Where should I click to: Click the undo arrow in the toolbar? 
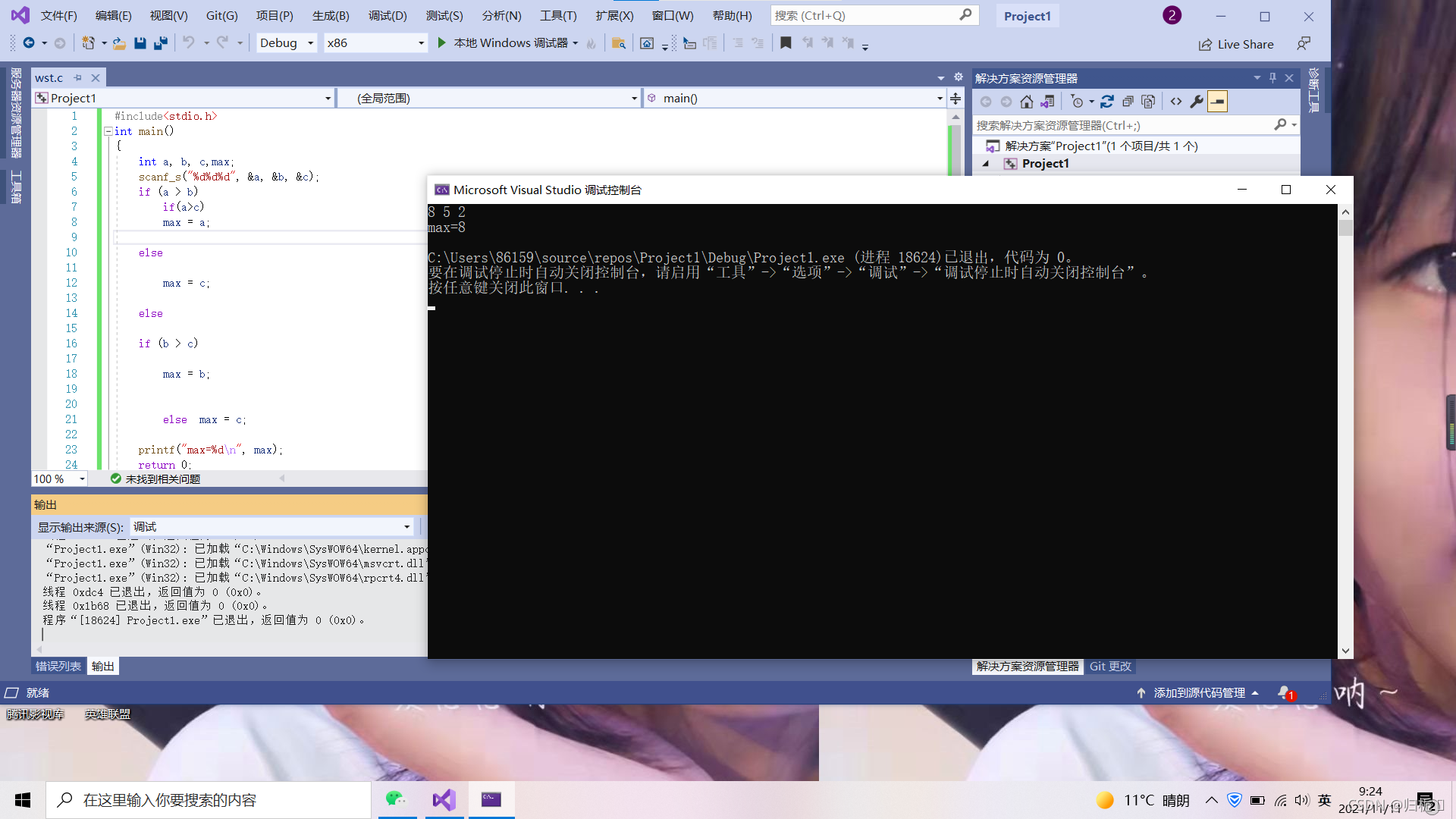tap(188, 43)
